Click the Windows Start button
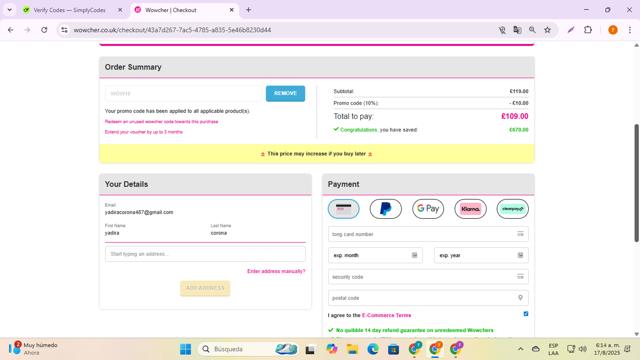Viewport: 640px width, 360px height. (185, 349)
